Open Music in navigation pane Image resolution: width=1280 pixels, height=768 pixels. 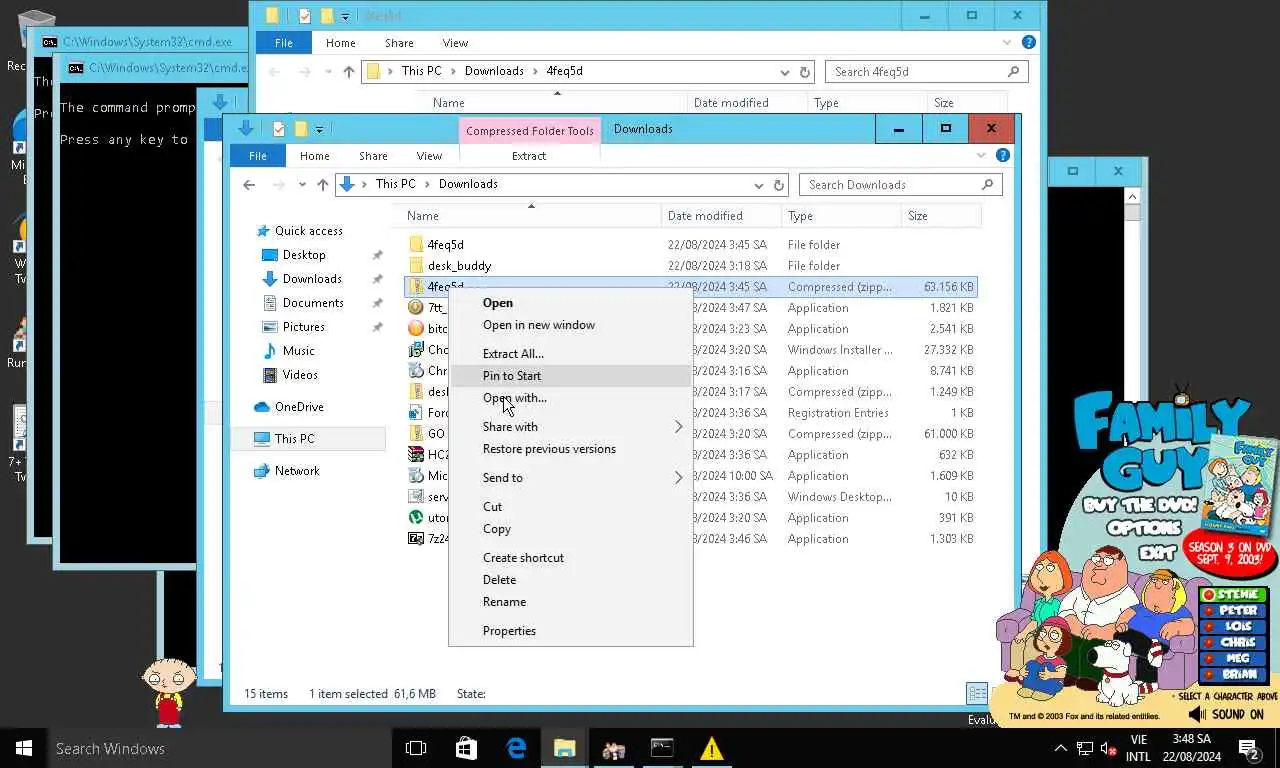pos(298,351)
